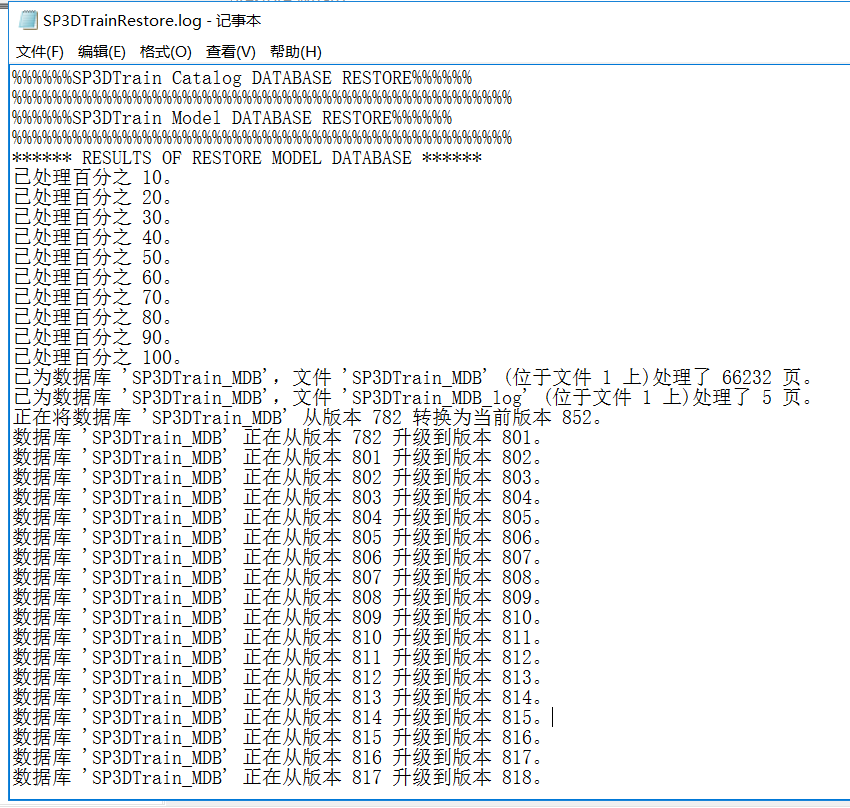
Task: Click the line 从版本 805 升级到版本 806
Action: click(x=277, y=539)
